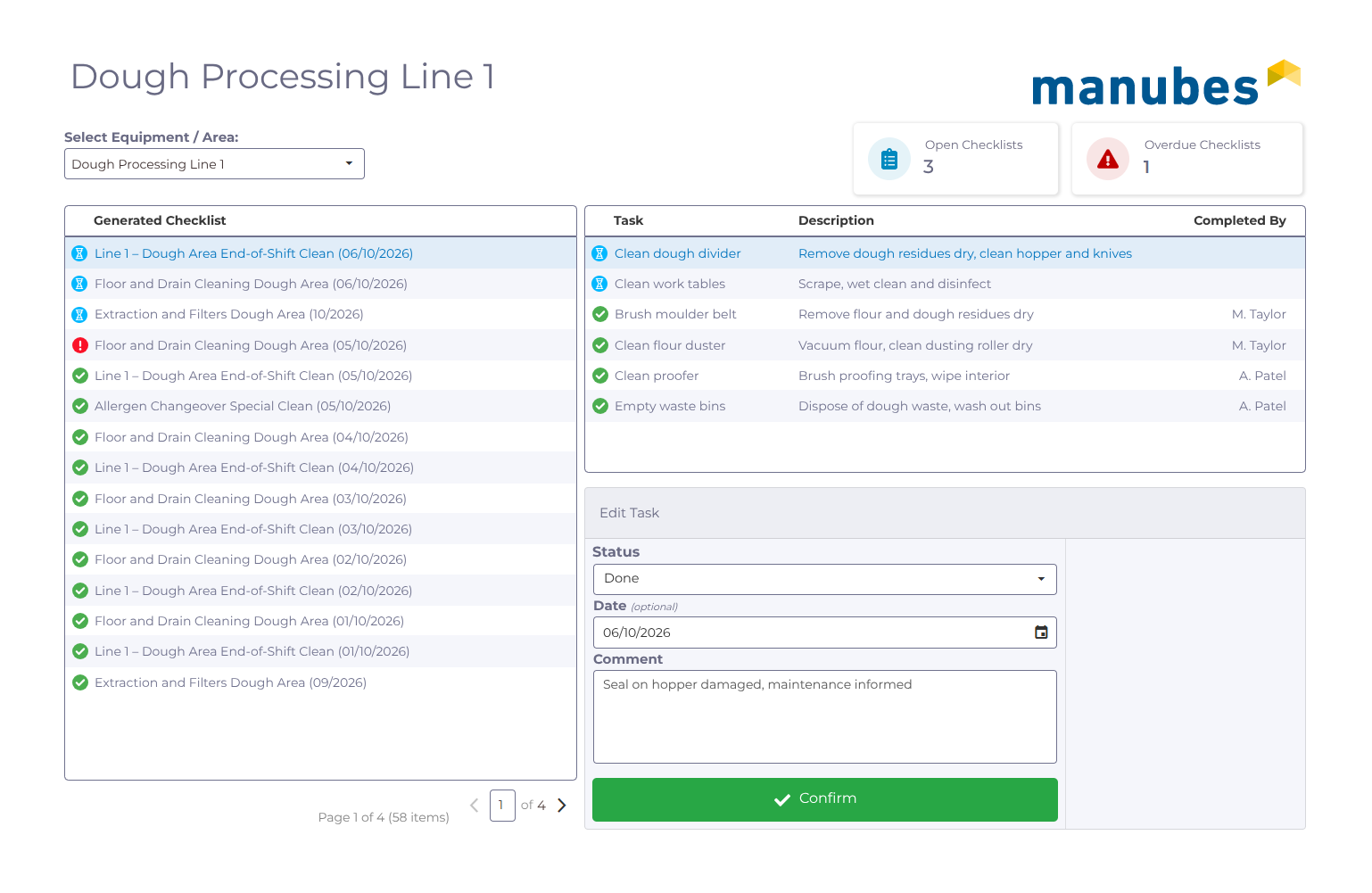Viewport: 1372px width, 893px height.
Task: Select Line 1 End-of-Shift Clean (02/10/2026) checklist
Action: [321, 591]
